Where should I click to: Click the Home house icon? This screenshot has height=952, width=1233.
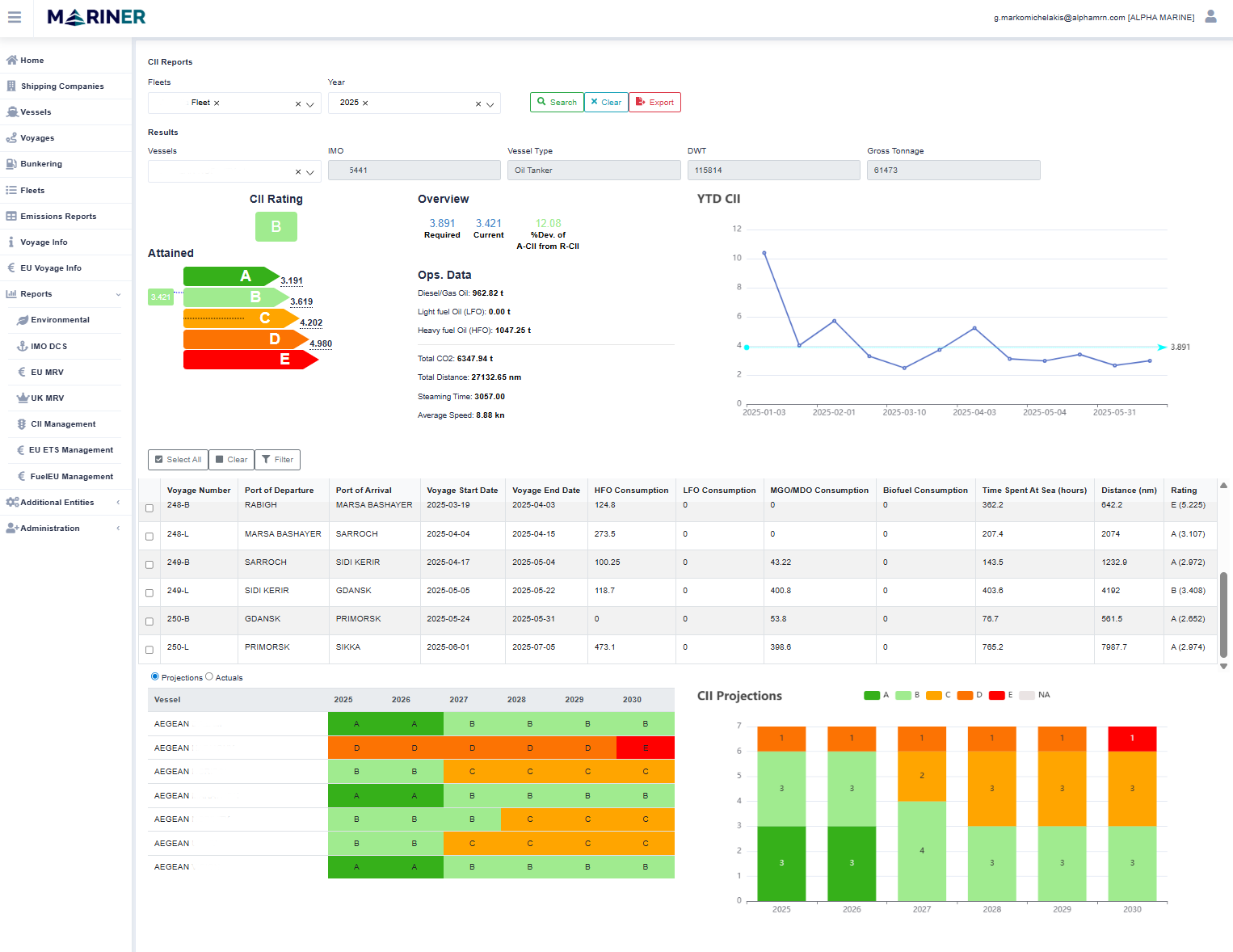11,61
